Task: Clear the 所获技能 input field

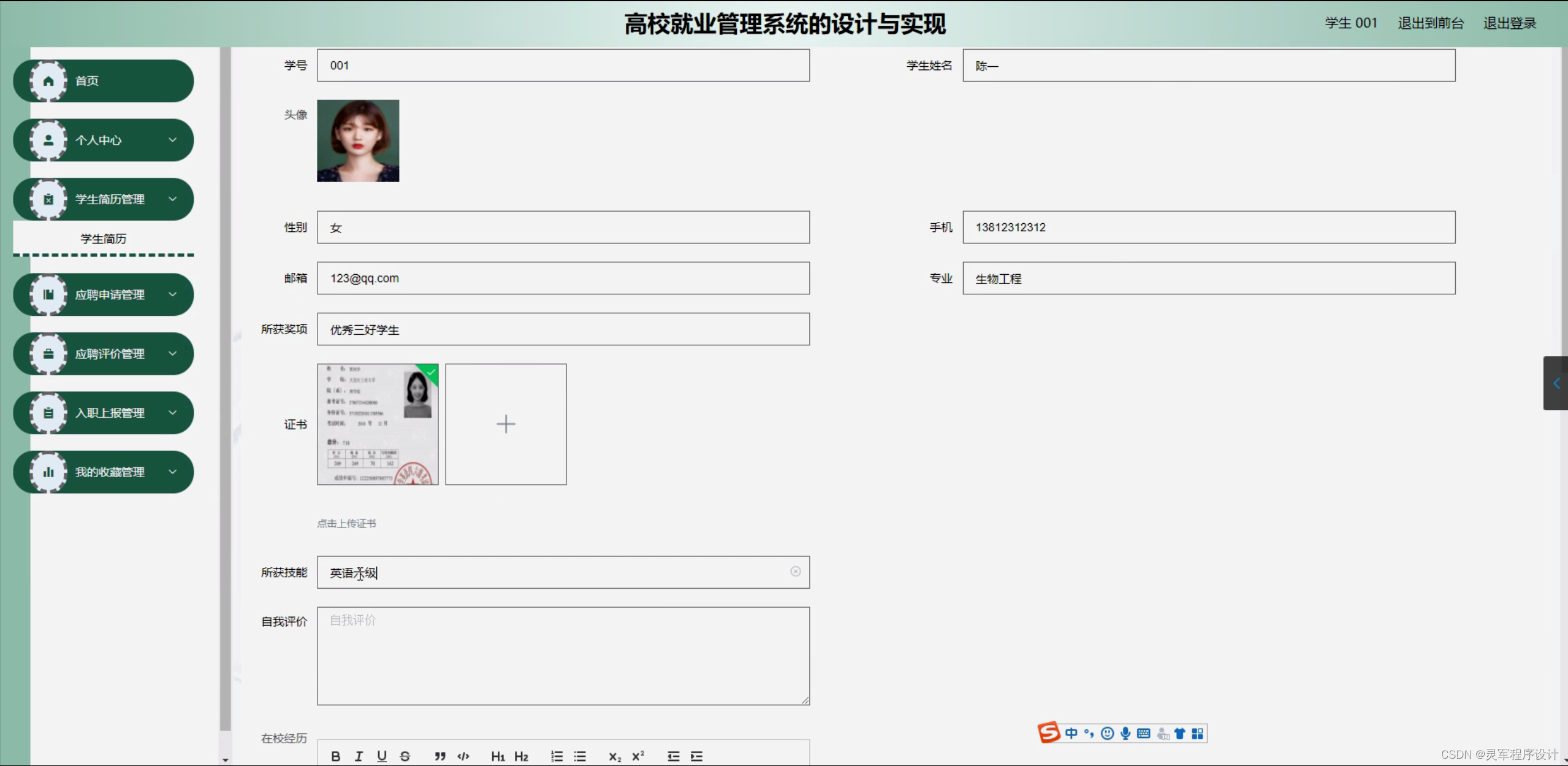Action: pos(795,572)
